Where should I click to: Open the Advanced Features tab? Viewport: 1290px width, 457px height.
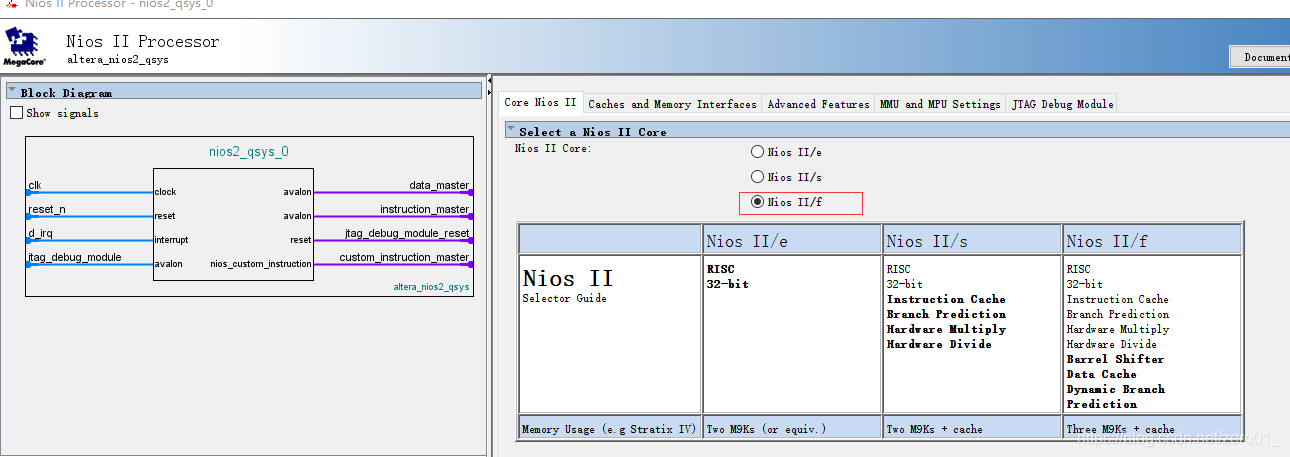click(x=818, y=104)
